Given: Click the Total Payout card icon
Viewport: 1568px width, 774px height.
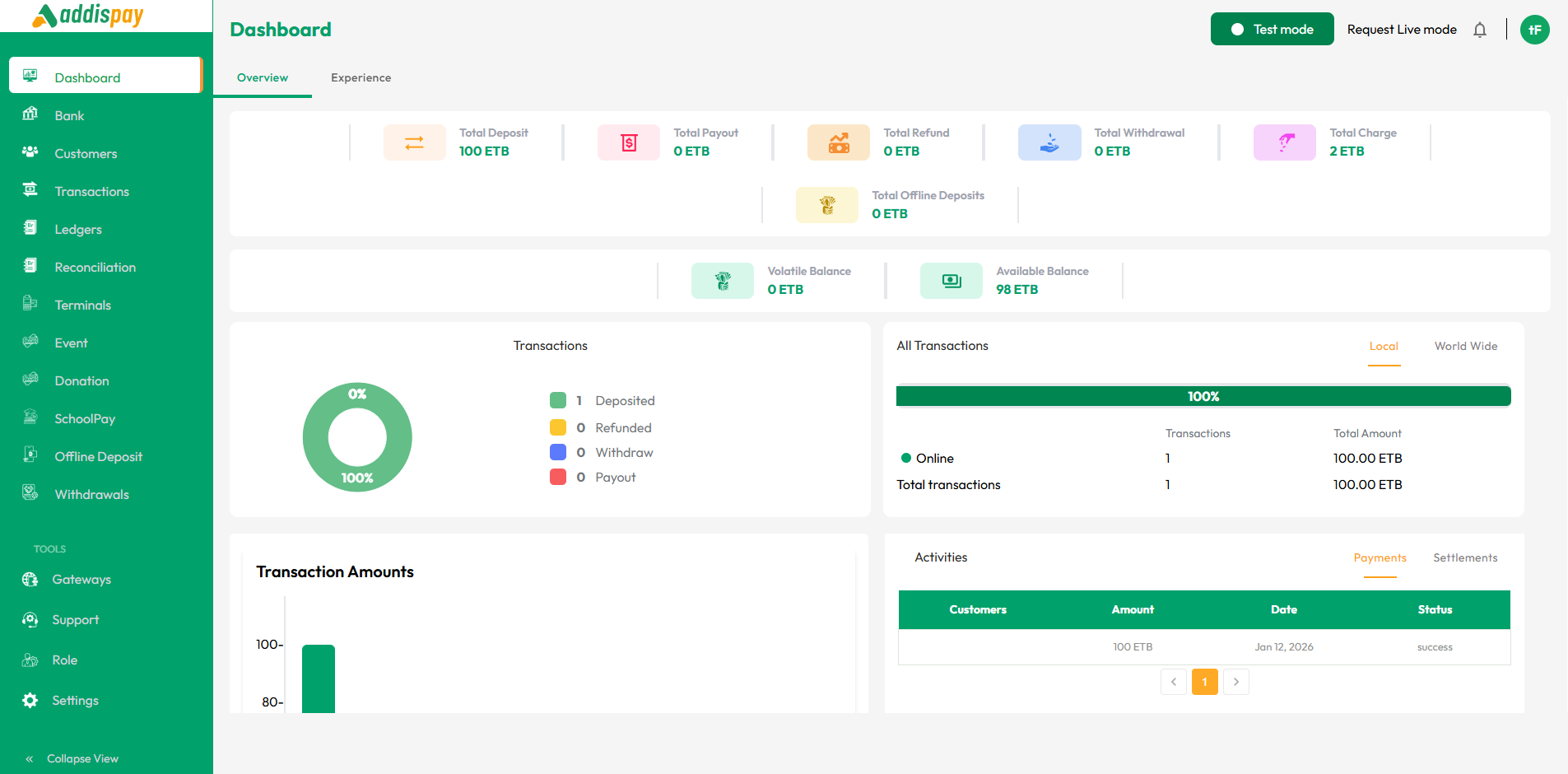Looking at the screenshot, I should tap(629, 142).
